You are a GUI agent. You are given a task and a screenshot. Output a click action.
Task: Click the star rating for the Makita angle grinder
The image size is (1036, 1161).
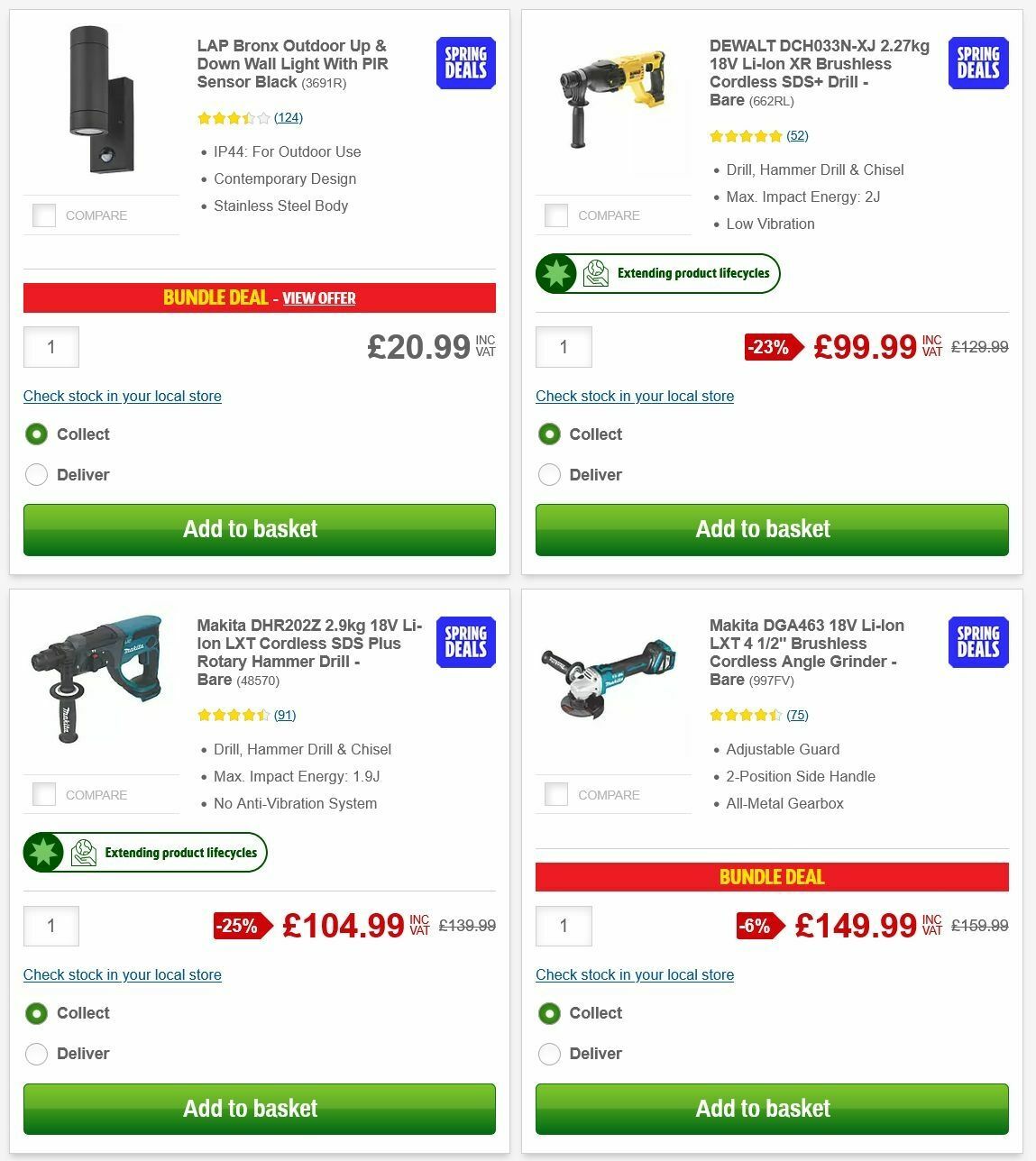point(746,714)
